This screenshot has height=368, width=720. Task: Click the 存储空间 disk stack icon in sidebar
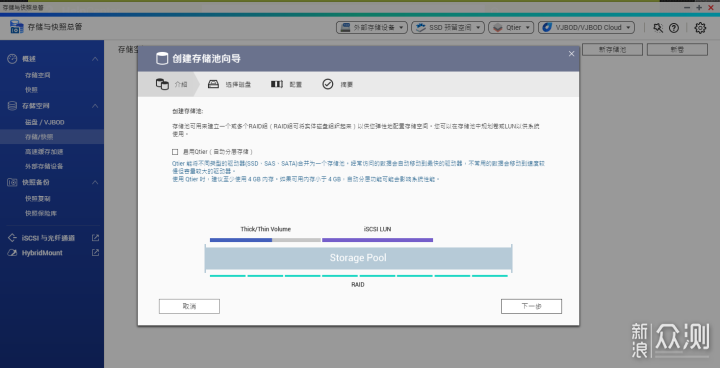tap(12, 106)
